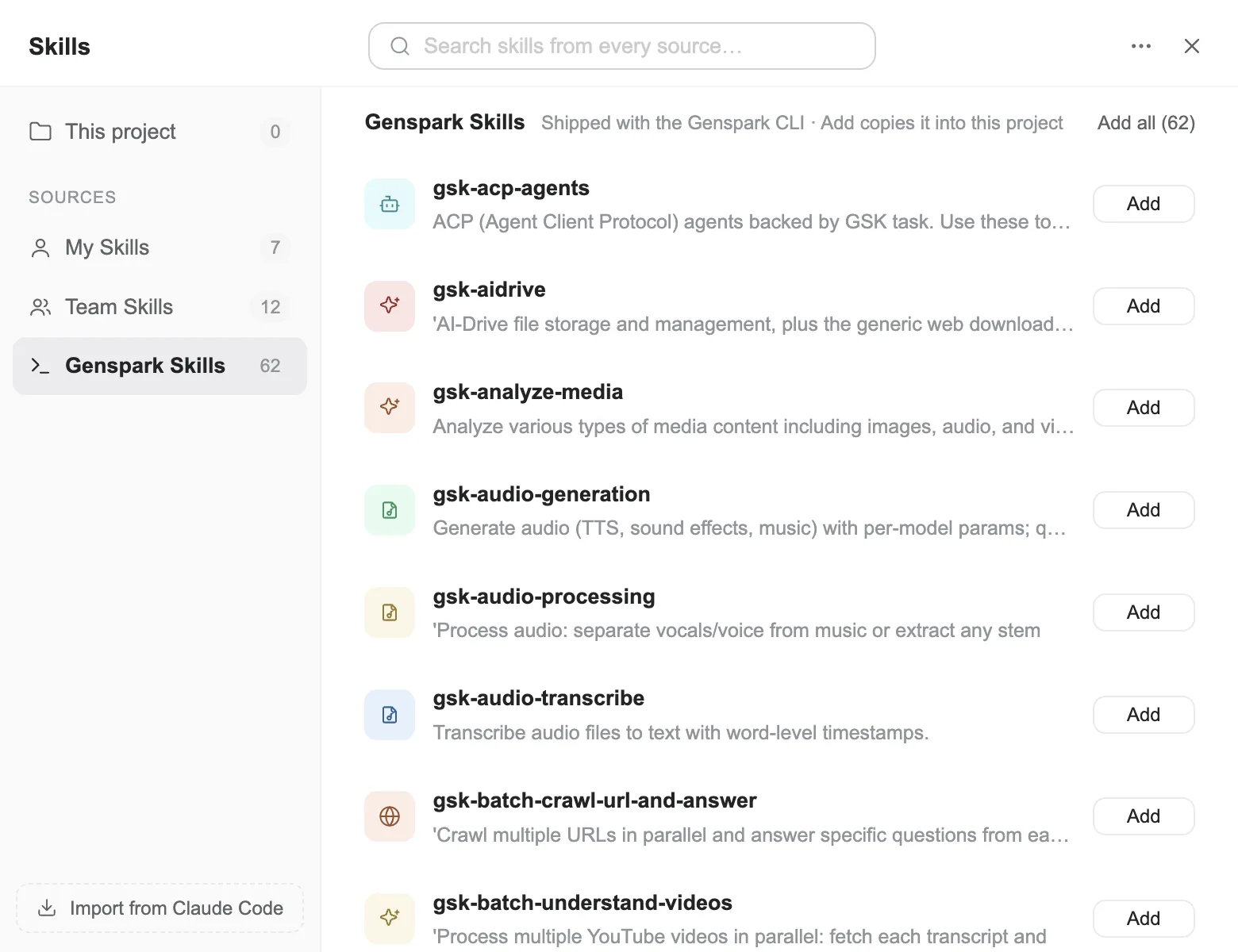Click the person icon beside My Skills

pyautogui.click(x=40, y=248)
